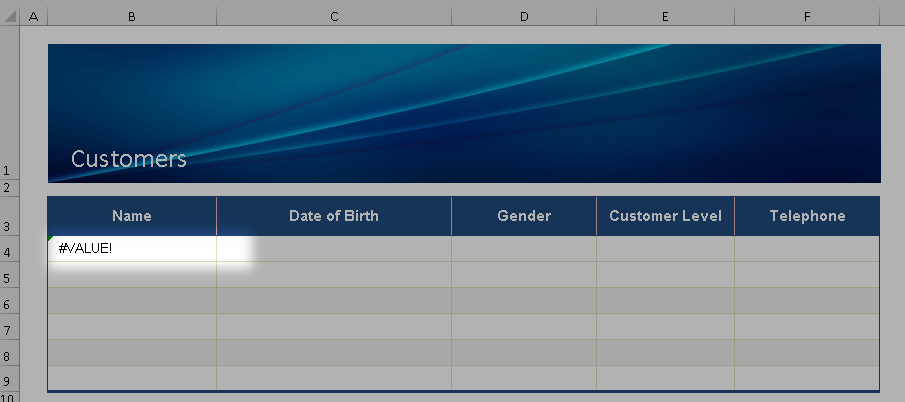Select column D header
Screen dimensions: 905x402
(523, 17)
